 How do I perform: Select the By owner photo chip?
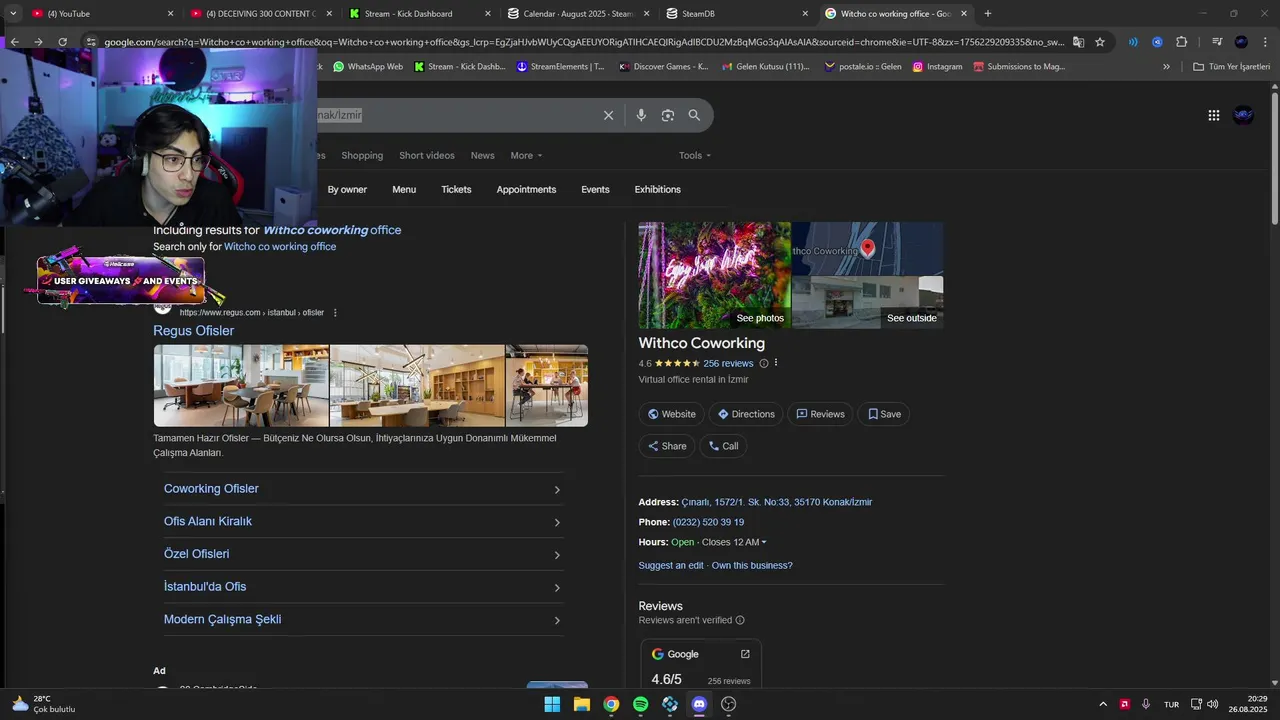coord(346,189)
